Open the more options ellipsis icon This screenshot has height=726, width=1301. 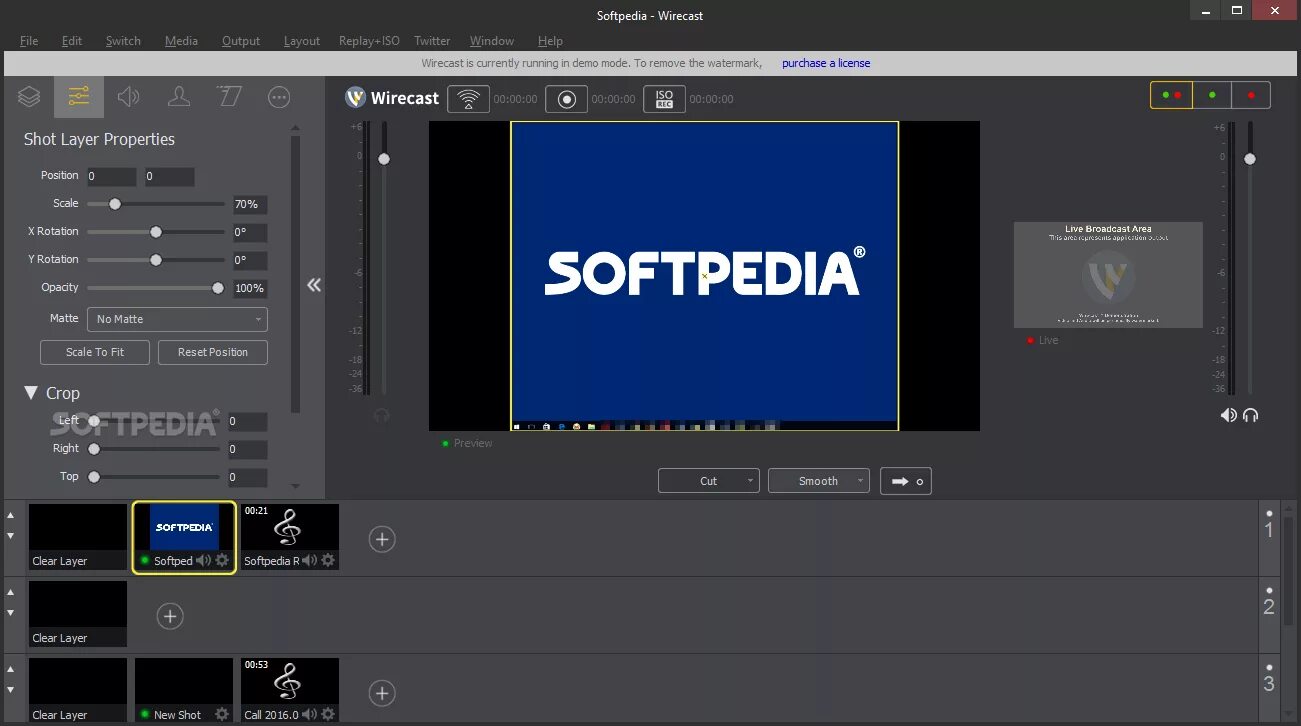(x=279, y=97)
